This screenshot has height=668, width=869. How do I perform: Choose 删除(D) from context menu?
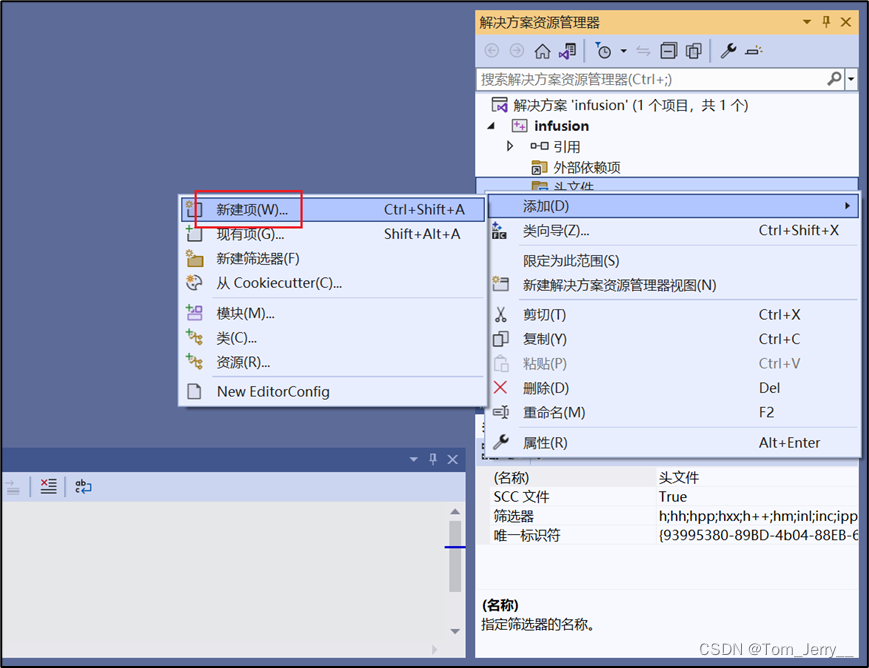point(674,388)
